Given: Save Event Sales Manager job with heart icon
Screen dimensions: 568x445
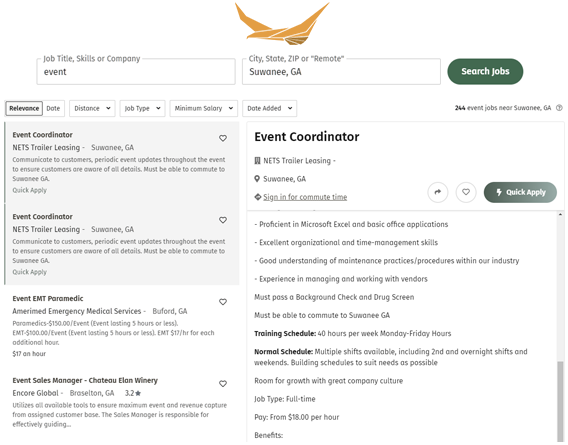Looking at the screenshot, I should point(223,384).
